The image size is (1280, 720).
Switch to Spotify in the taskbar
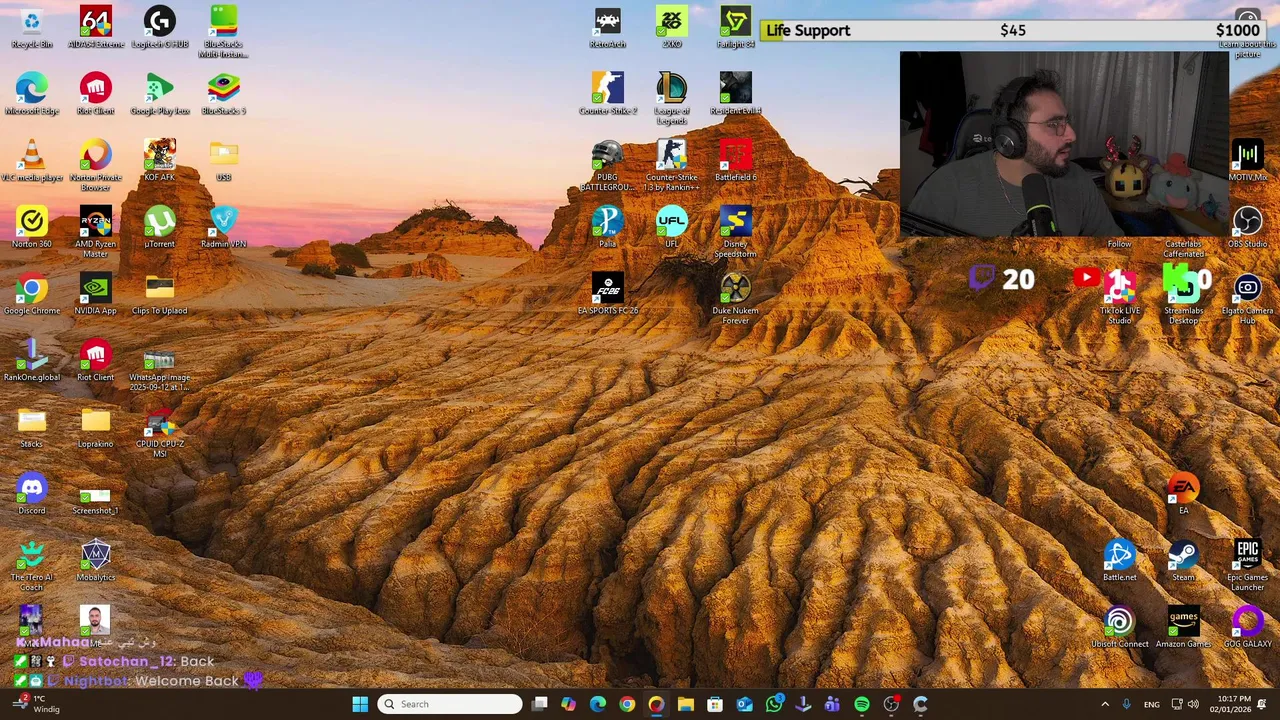click(862, 704)
